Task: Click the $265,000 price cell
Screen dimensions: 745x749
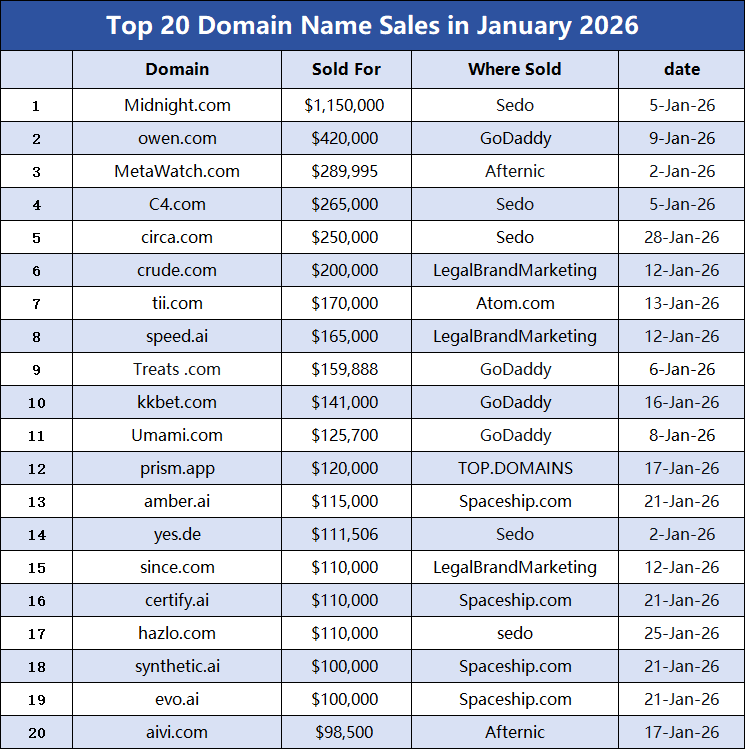Action: point(346,204)
